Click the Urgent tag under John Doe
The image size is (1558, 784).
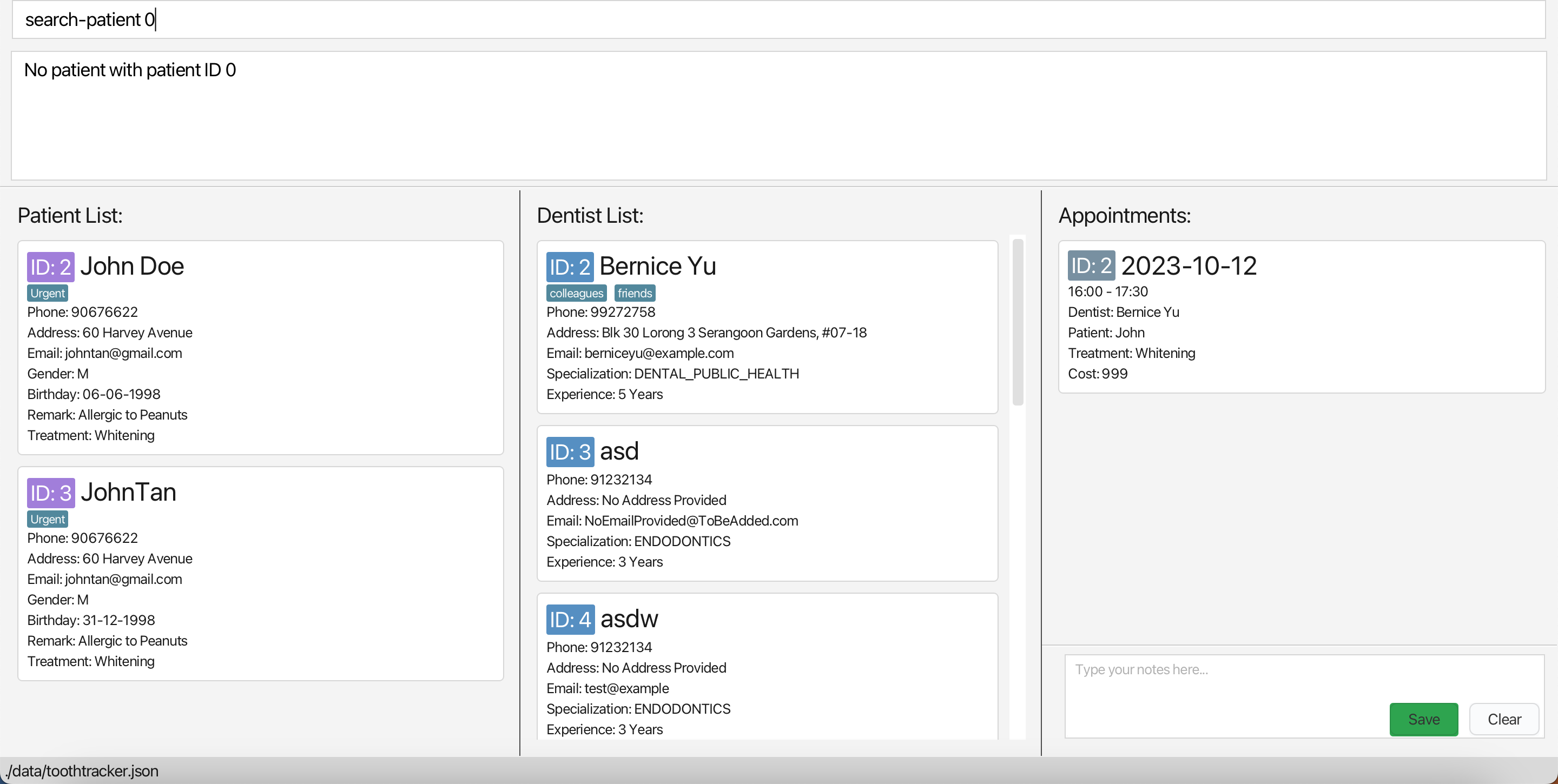(x=48, y=293)
